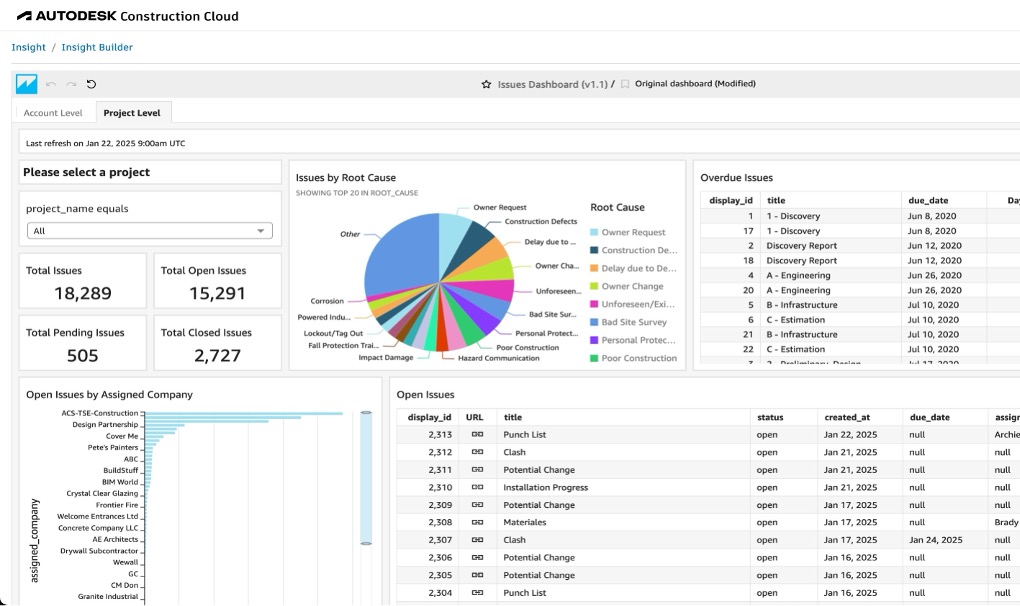1020x606 pixels.
Task: Click the ACS-TSE-Construction bar in chart
Action: 243,414
